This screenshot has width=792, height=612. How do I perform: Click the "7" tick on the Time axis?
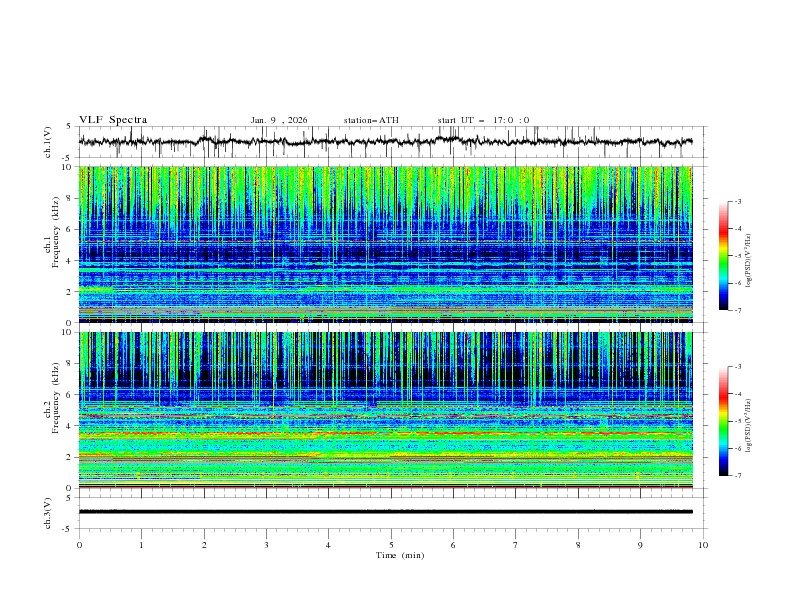[x=516, y=545]
